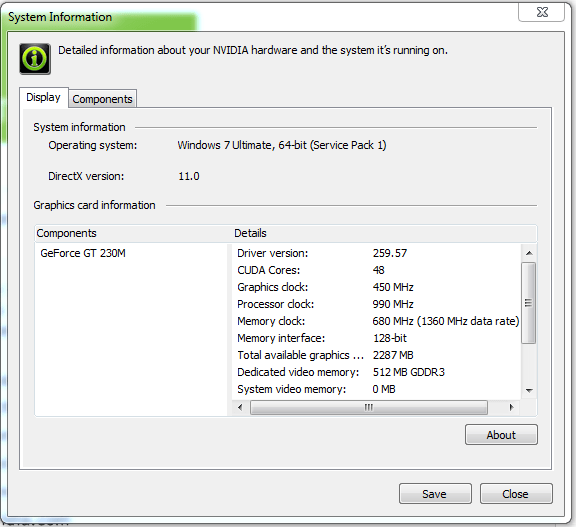The width and height of the screenshot is (576, 527).
Task: Click the green NVIDIA information icon
Action: [x=35, y=59]
